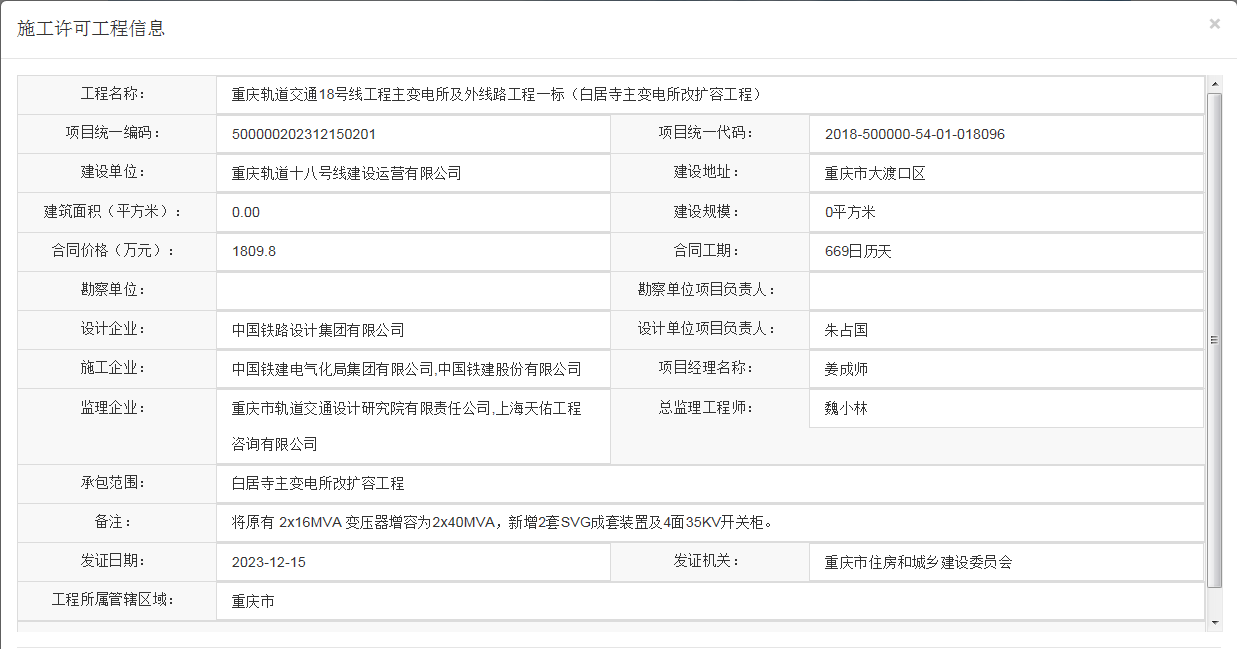Viewport: 1237px width, 649px height.
Task: Click chief supervisor name 魏小林
Action: 846,408
